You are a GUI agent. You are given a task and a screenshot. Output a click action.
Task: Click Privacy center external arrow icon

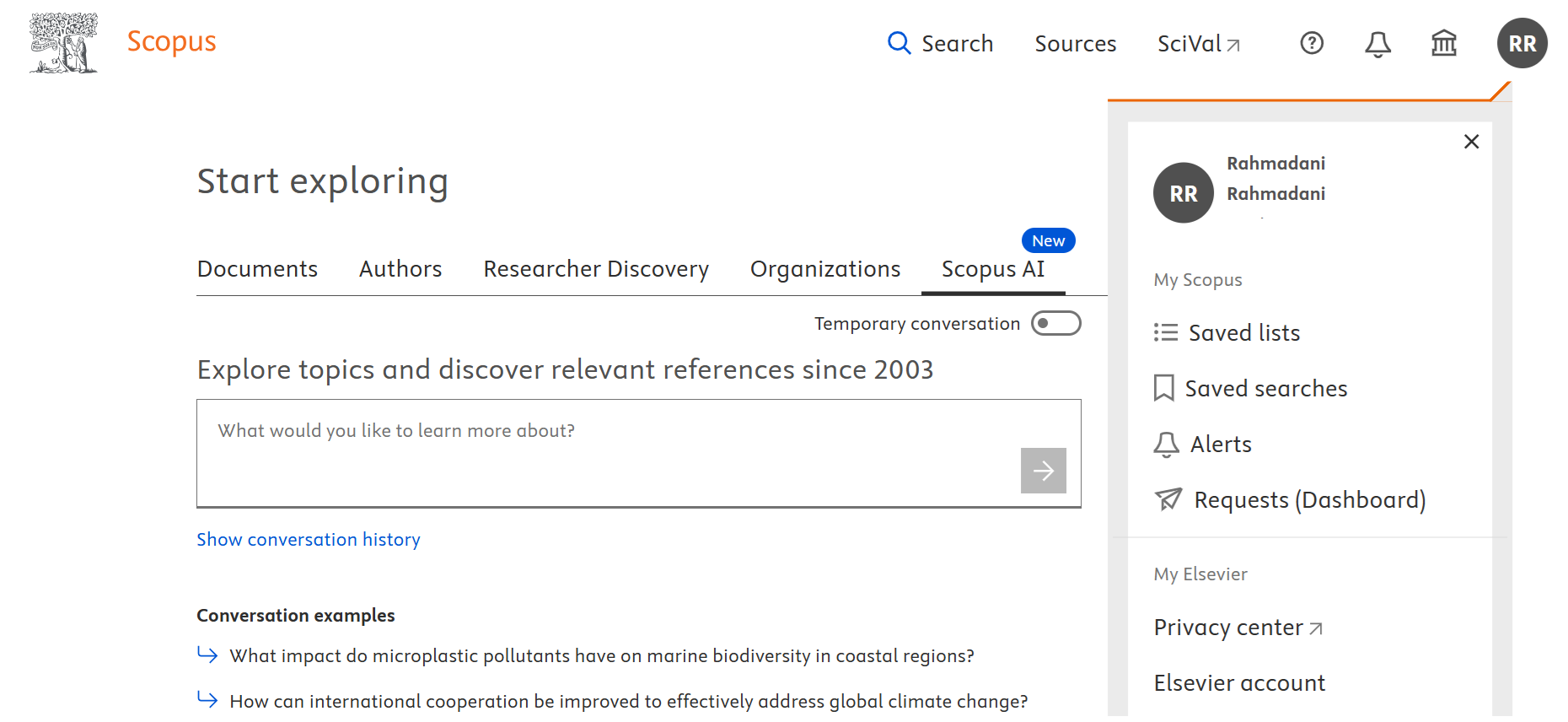click(1316, 629)
